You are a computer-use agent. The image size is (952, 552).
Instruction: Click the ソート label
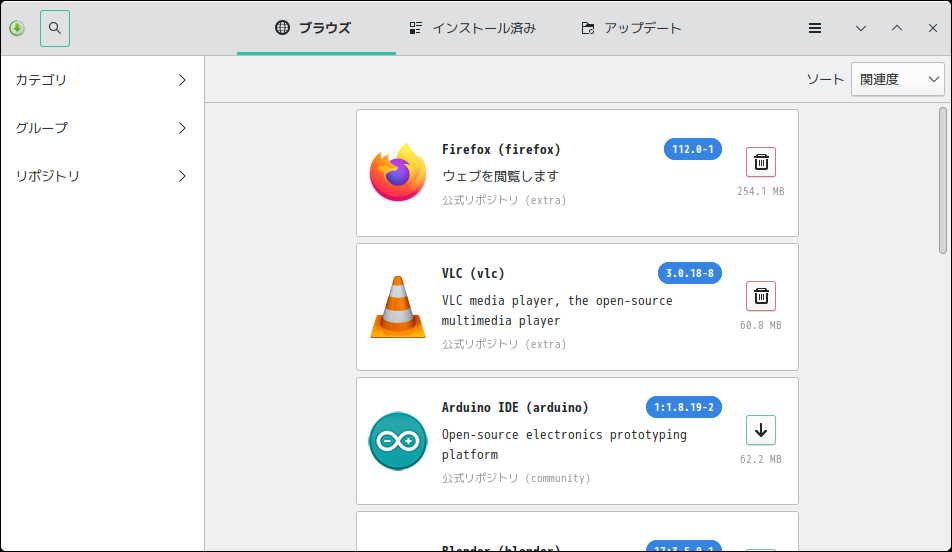point(825,80)
